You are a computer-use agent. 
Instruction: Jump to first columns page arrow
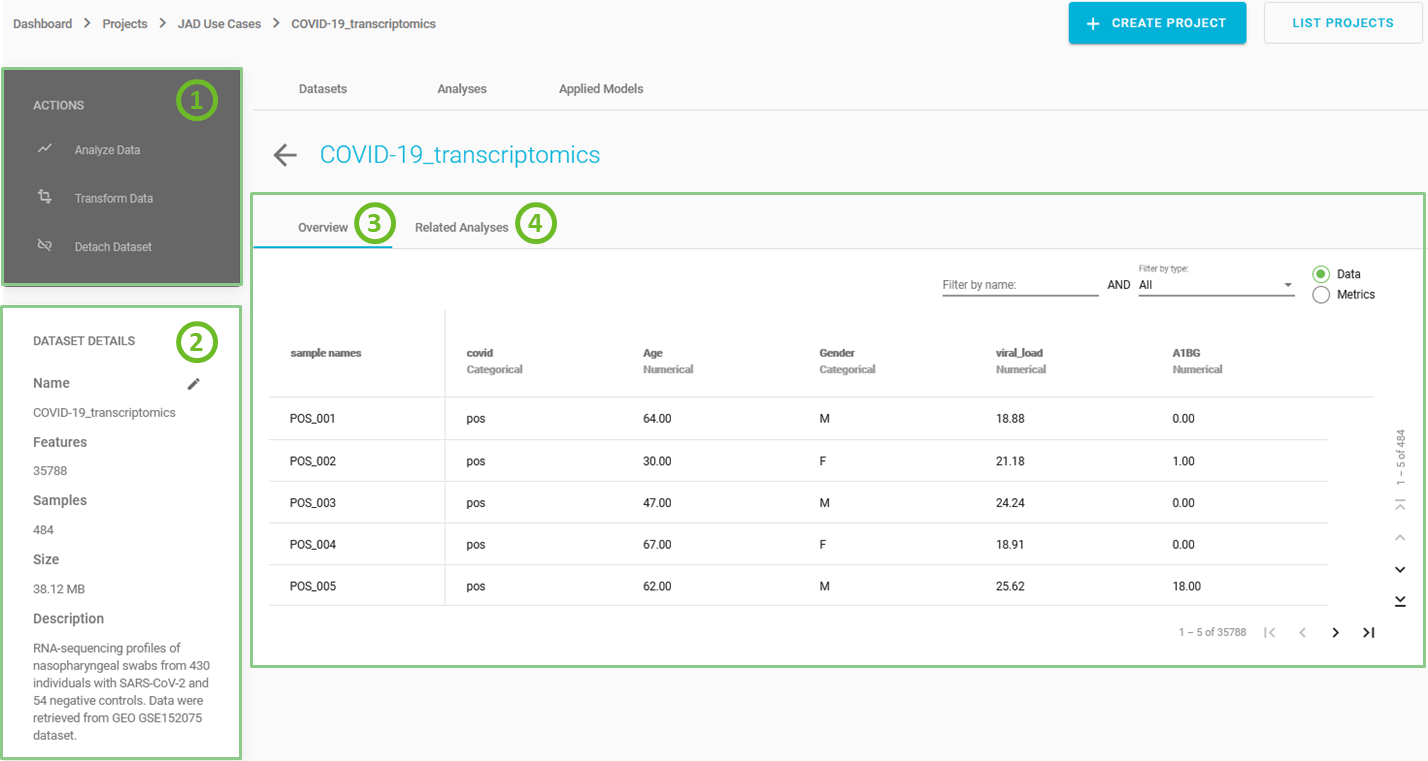(1269, 632)
